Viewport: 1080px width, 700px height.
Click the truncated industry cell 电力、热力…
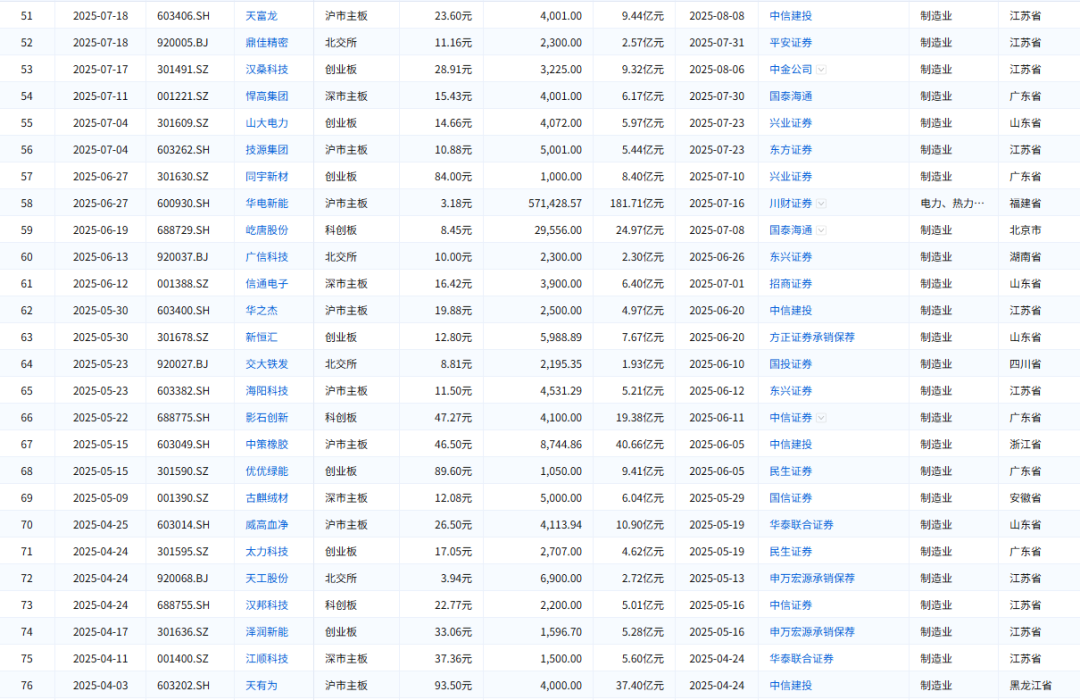952,203
